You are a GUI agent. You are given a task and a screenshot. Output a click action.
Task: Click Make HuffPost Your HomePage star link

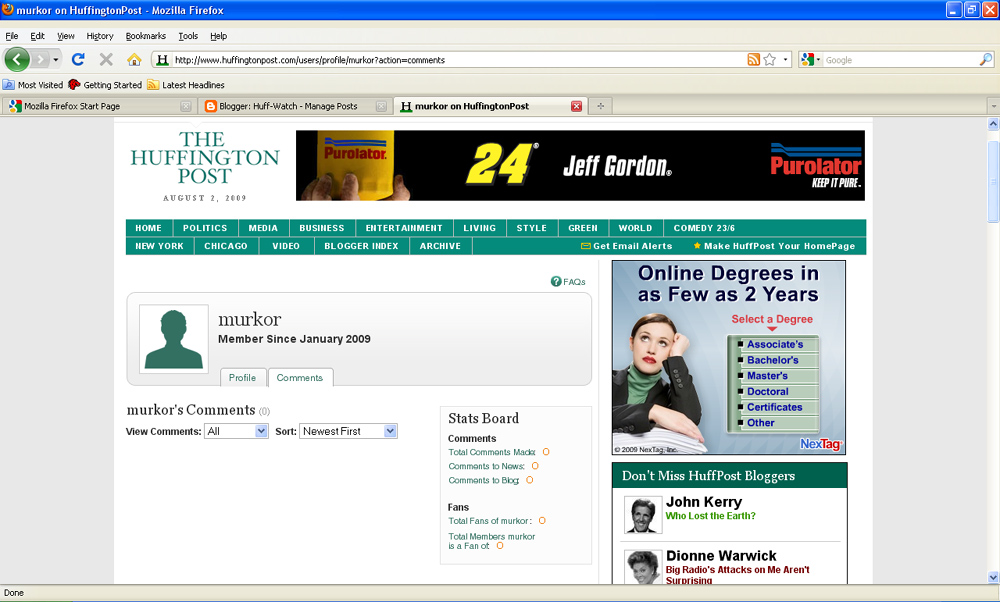[x=774, y=246]
